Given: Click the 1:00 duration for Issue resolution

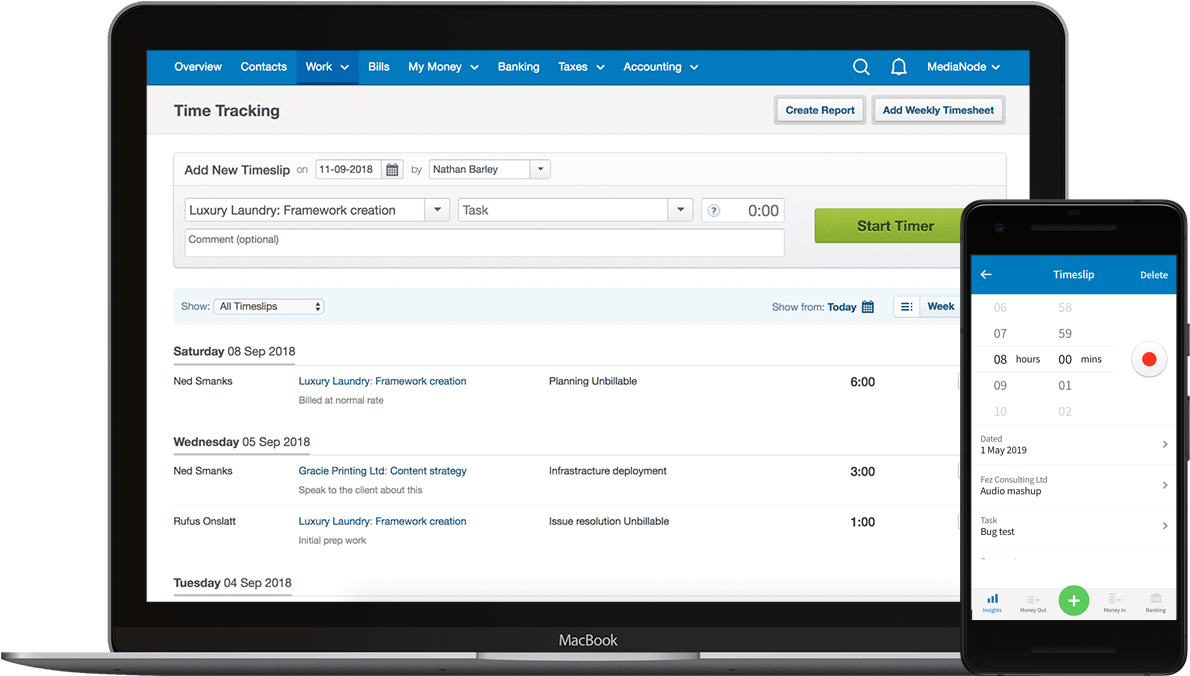Looking at the screenshot, I should point(862,522).
